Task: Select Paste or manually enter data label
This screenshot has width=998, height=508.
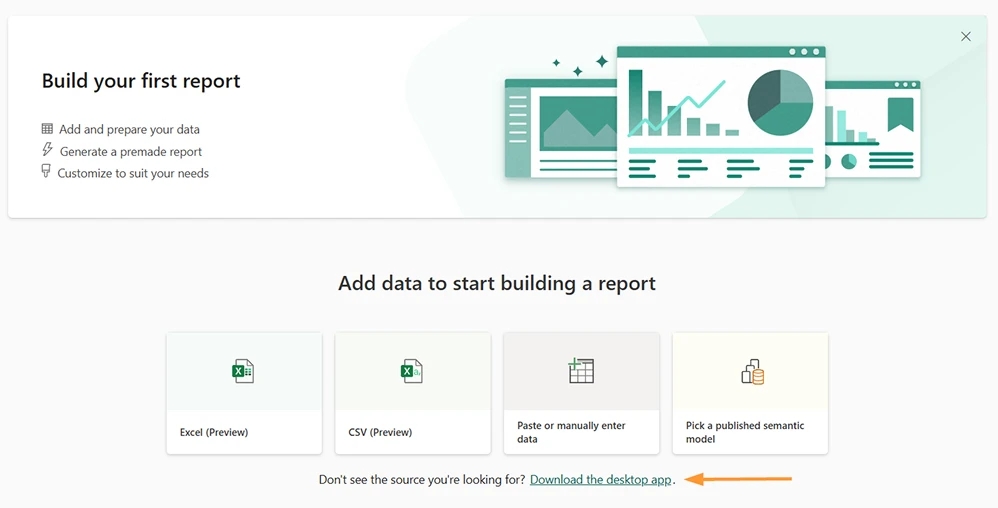Action: coord(571,432)
